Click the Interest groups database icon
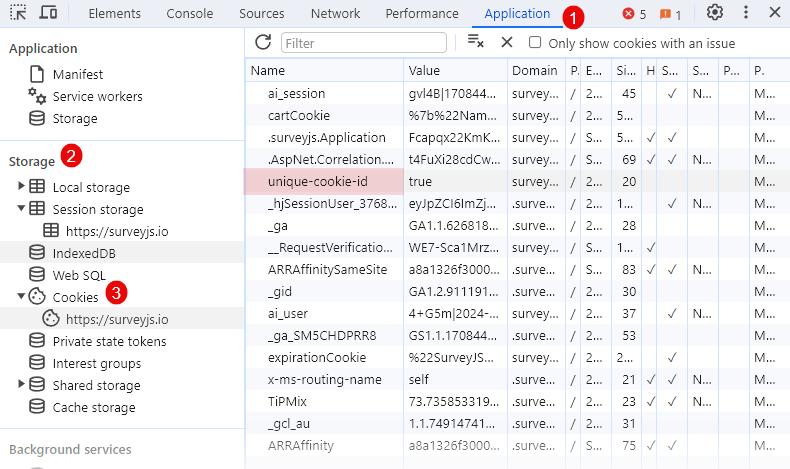The height and width of the screenshot is (469, 790). coord(37,363)
